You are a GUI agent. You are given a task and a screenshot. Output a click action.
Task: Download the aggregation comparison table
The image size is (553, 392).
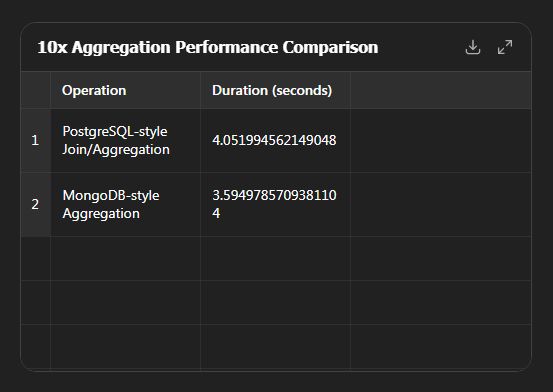[473, 47]
